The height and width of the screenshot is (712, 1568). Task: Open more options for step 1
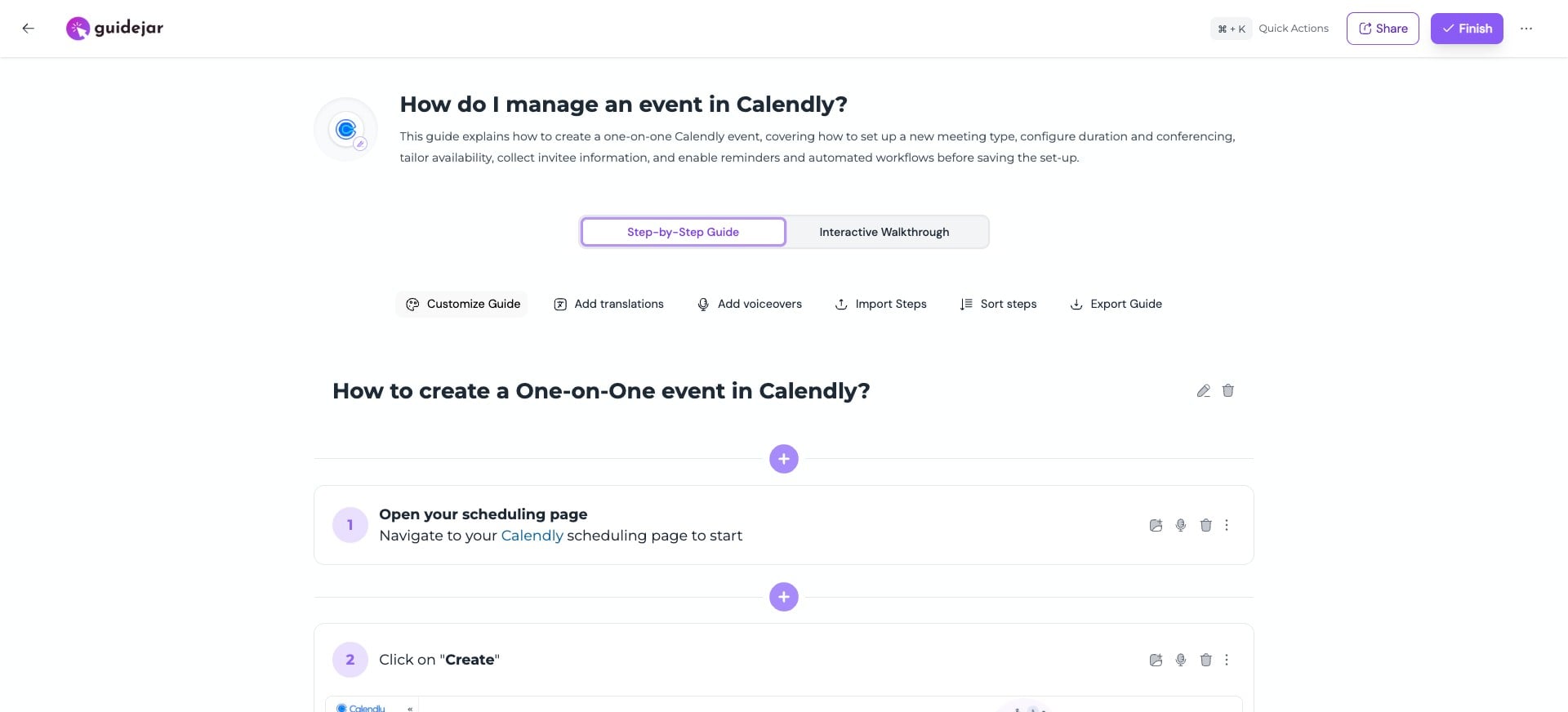point(1226,525)
